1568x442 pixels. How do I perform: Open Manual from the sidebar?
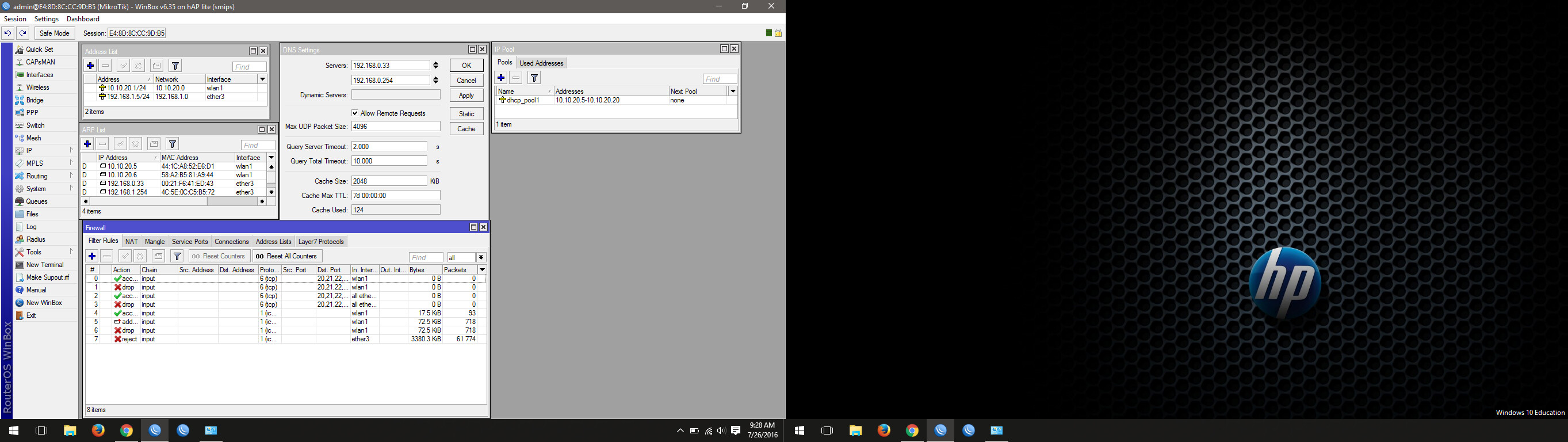coord(36,291)
